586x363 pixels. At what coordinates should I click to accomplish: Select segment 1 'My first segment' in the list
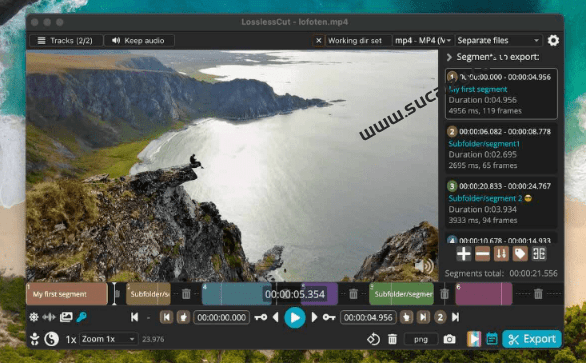pos(501,94)
